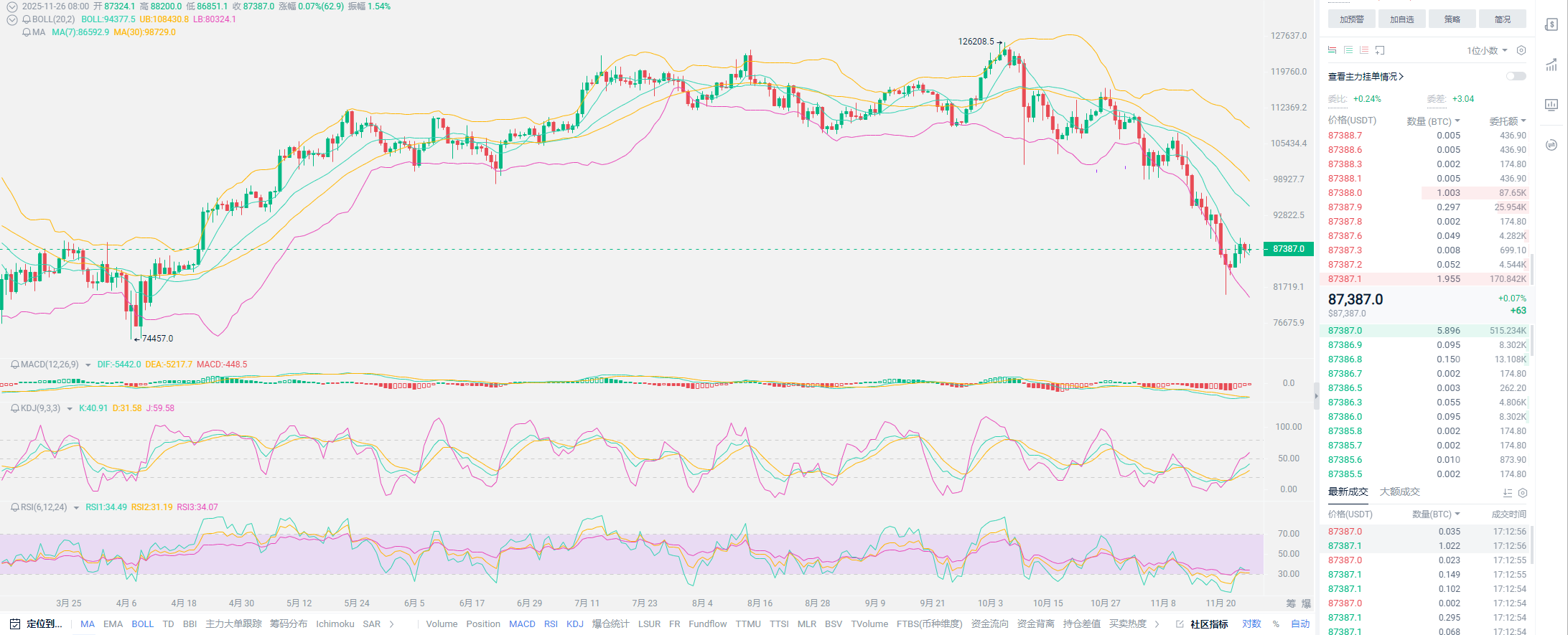Show buy orders only view icon
This screenshot has width=1568, height=635.
pos(1348,50)
